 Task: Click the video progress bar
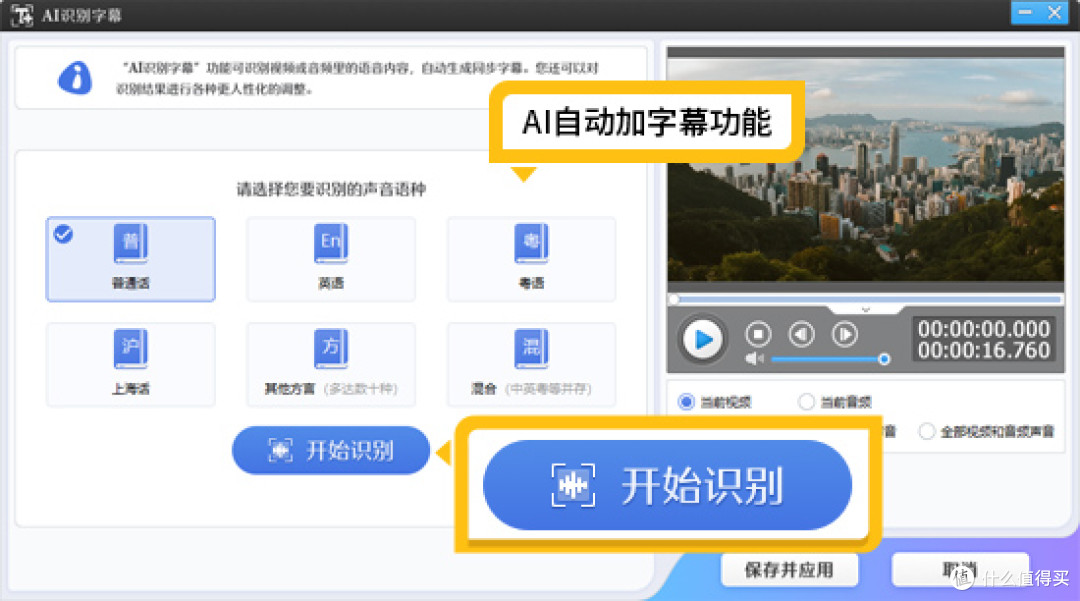865,299
